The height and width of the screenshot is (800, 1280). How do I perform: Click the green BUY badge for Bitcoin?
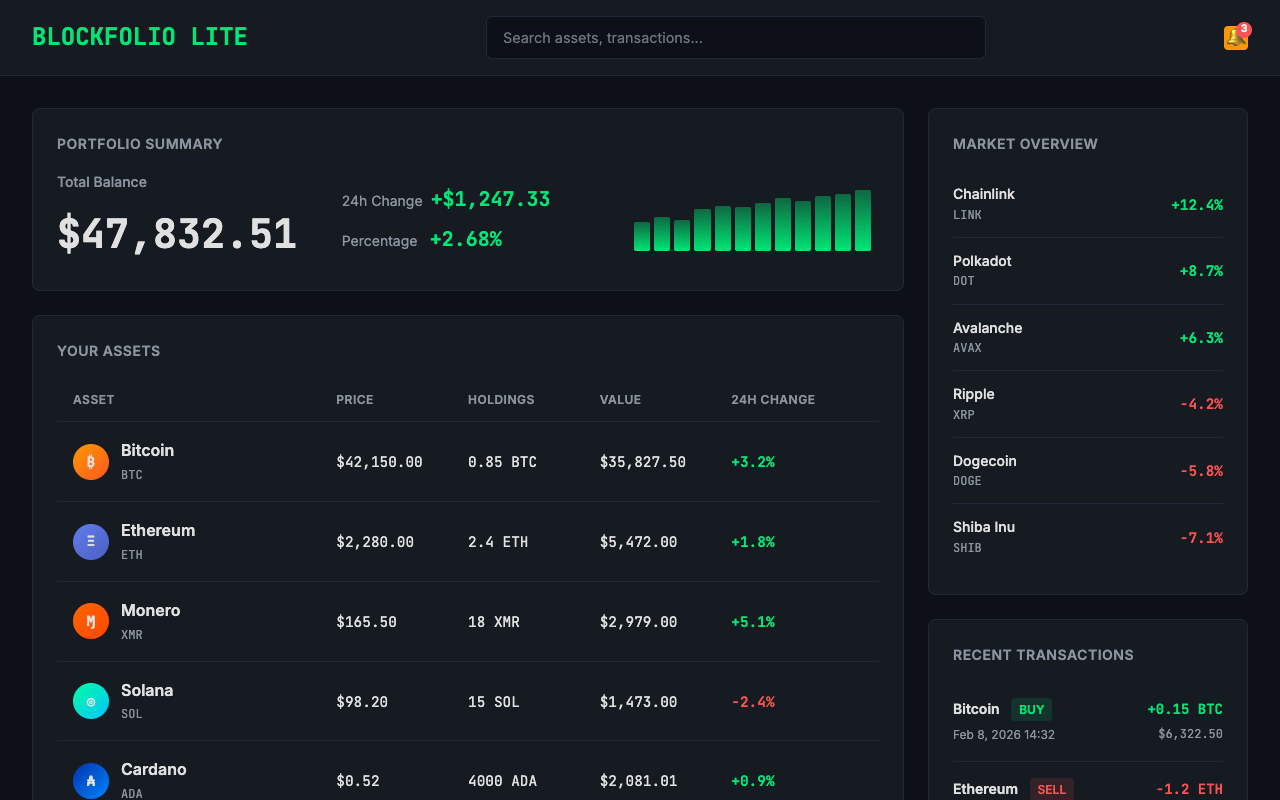(1031, 709)
